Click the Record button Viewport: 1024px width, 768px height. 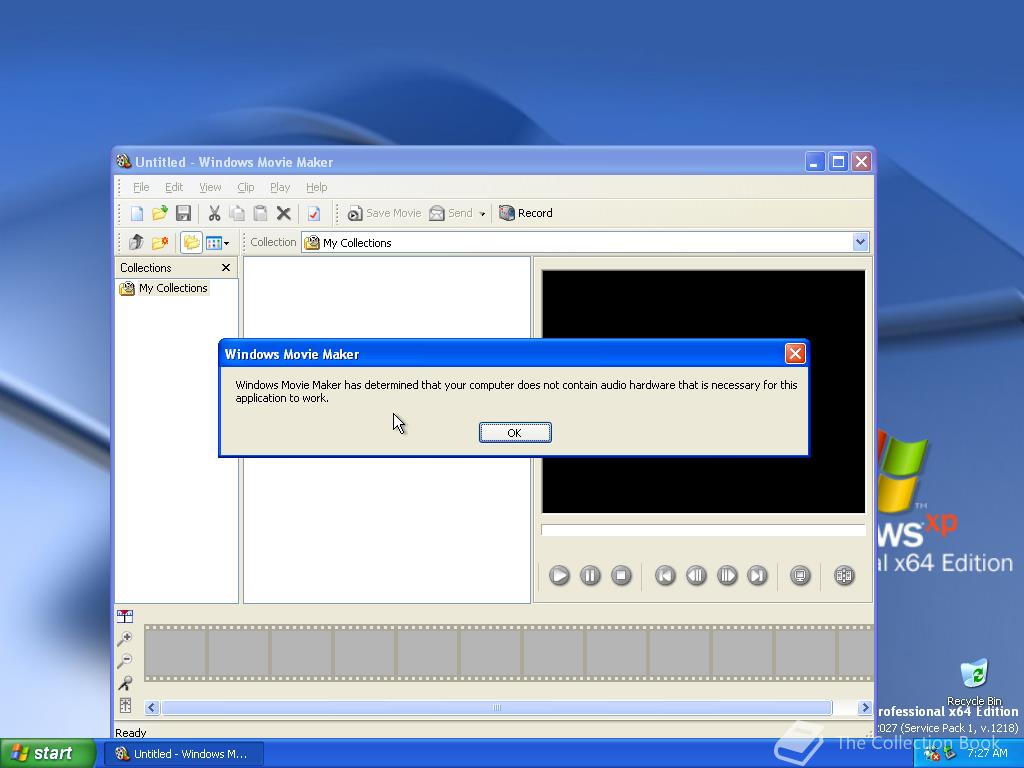[526, 213]
